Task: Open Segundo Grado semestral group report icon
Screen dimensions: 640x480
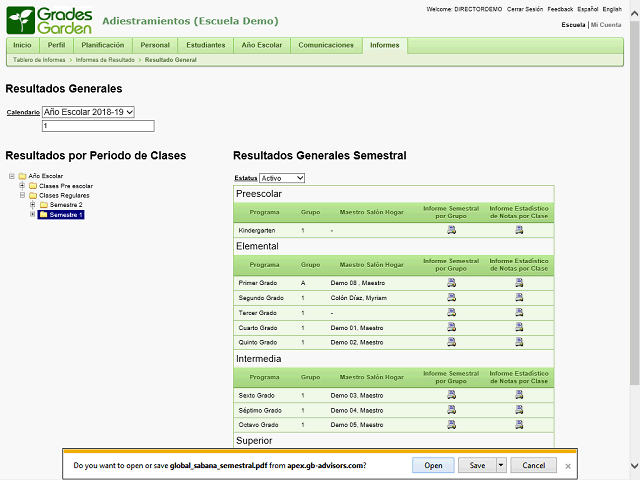Action: click(x=451, y=298)
